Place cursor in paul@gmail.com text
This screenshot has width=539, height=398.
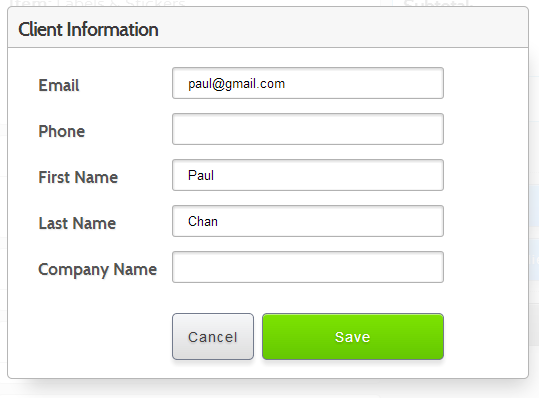[x=236, y=84]
